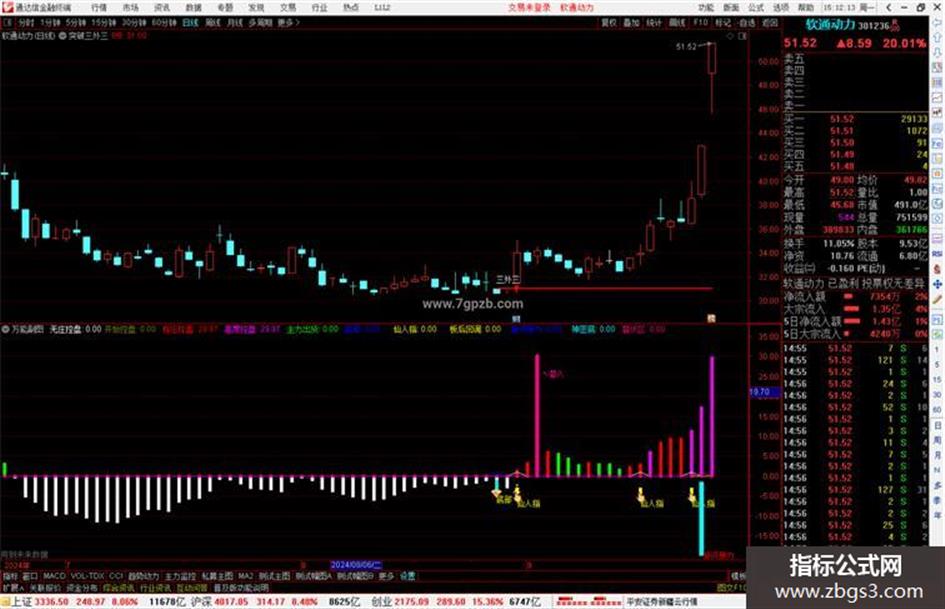
Task: Select the MACD indicator tab
Action: coord(54,576)
